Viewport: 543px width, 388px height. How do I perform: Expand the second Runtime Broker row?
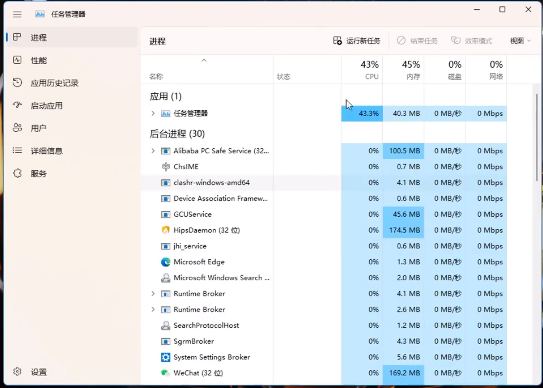point(153,309)
